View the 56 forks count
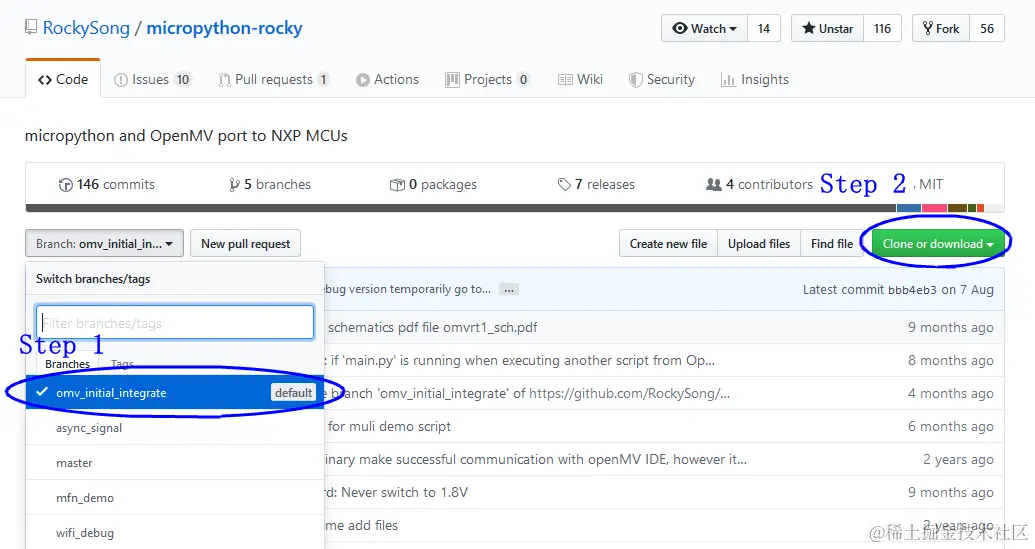The width and height of the screenshot is (1035, 549). (987, 28)
